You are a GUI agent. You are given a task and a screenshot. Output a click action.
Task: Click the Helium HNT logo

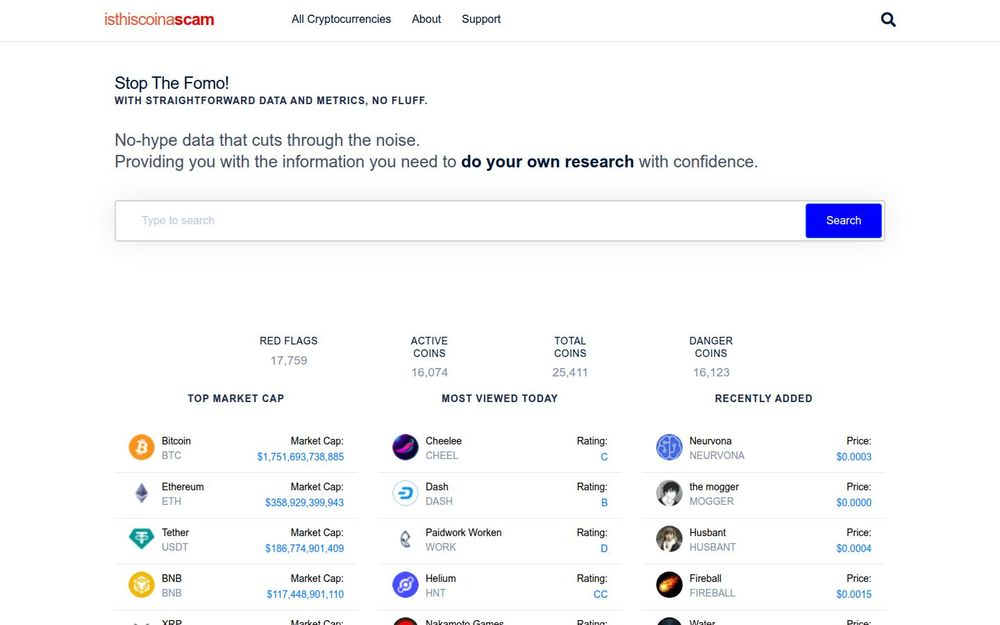click(405, 585)
